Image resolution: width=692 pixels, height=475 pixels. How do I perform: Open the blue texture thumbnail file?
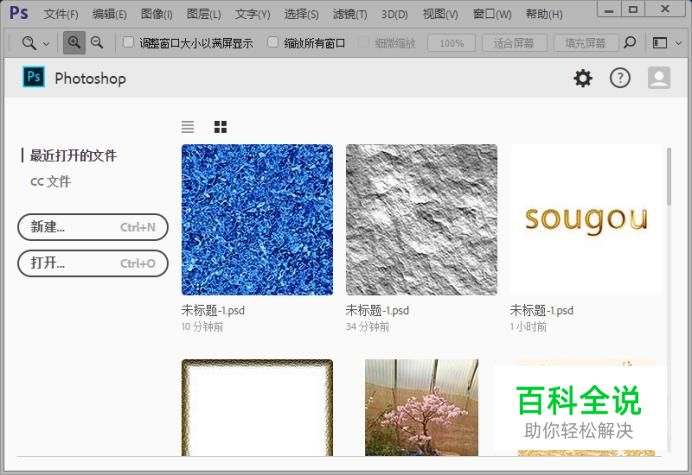click(x=257, y=219)
